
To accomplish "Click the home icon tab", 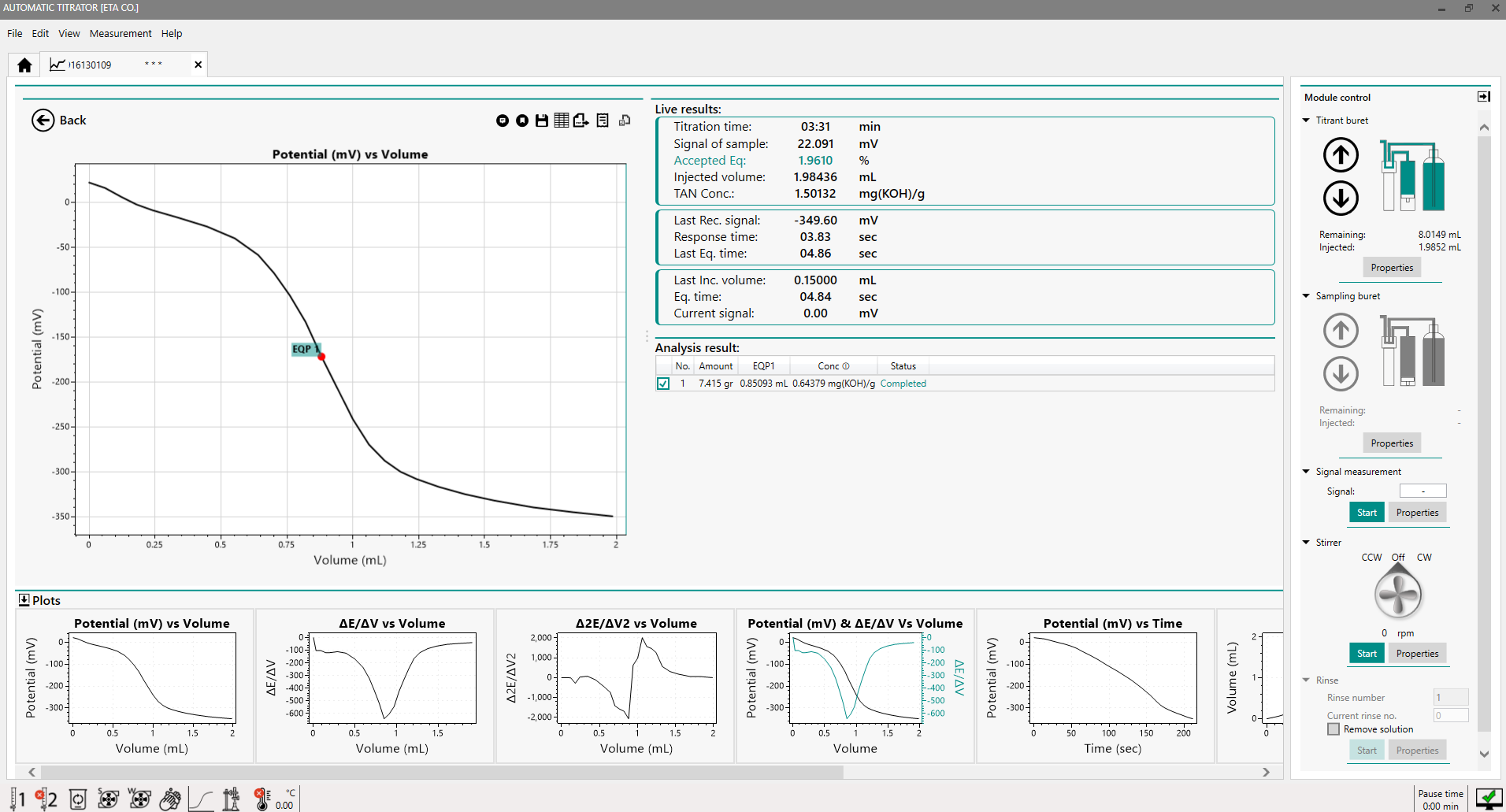I will pos(24,65).
